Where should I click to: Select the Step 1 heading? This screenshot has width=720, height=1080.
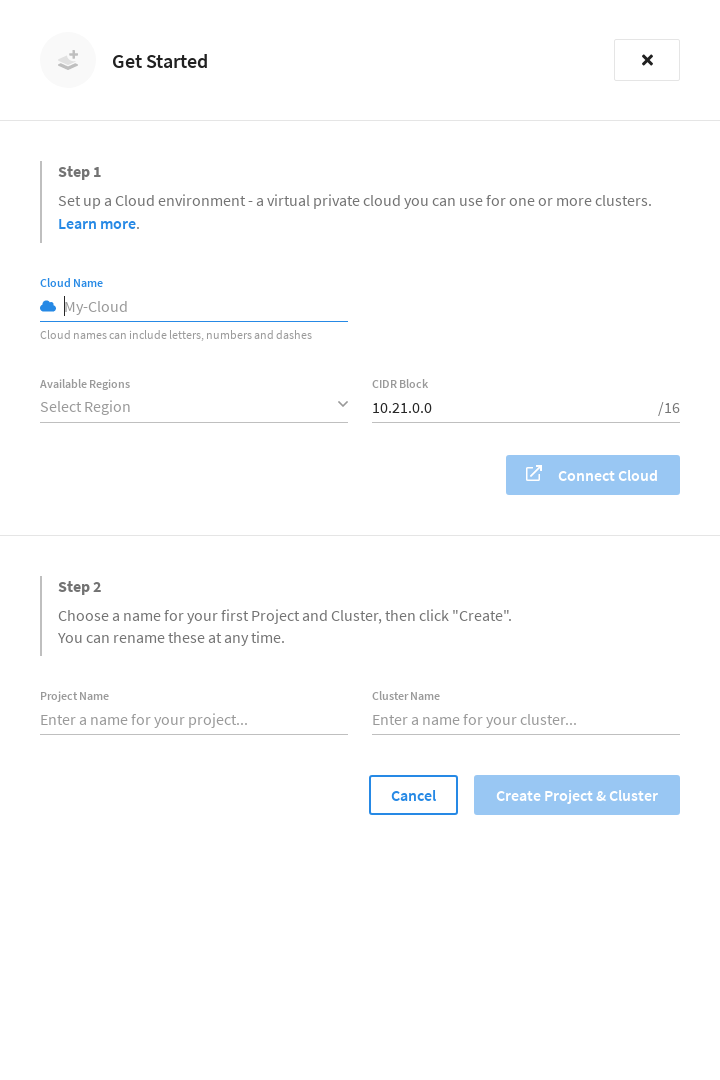point(80,171)
